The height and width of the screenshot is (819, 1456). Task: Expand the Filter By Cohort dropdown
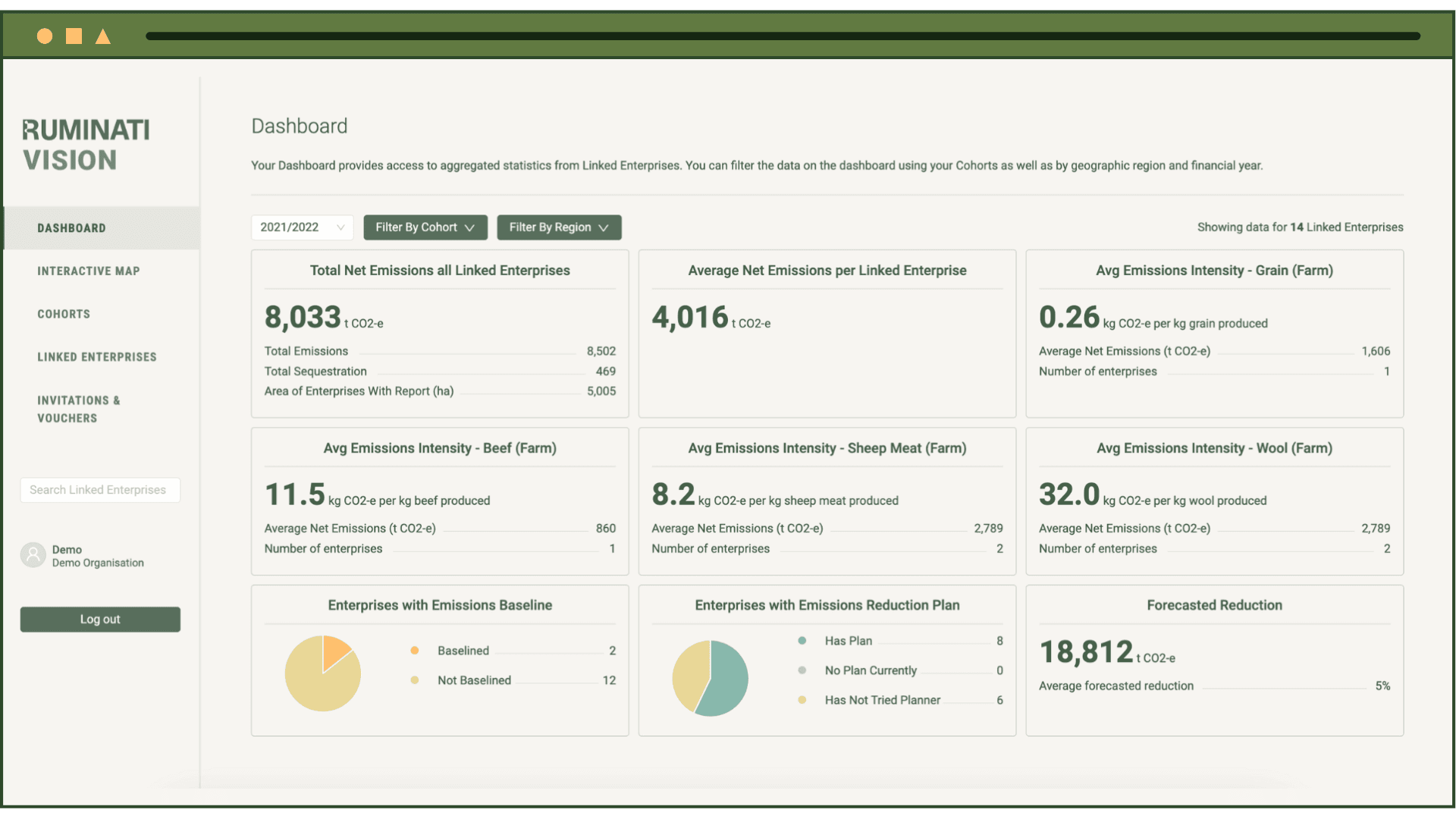click(x=425, y=227)
